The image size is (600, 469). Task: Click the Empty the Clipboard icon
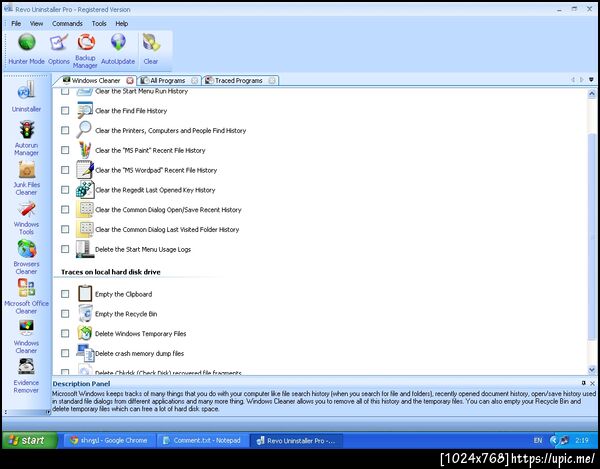click(x=85, y=293)
